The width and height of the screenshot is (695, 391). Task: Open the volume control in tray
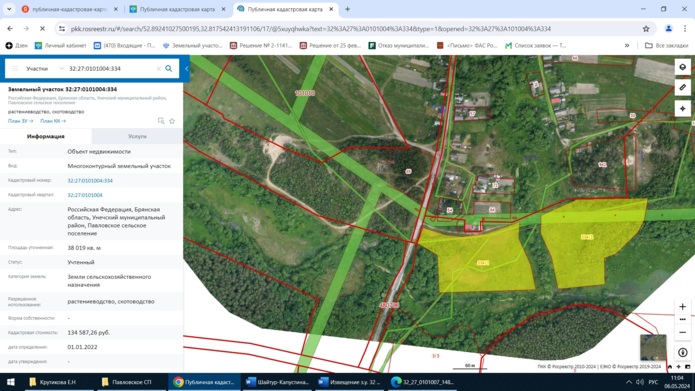[x=640, y=382]
